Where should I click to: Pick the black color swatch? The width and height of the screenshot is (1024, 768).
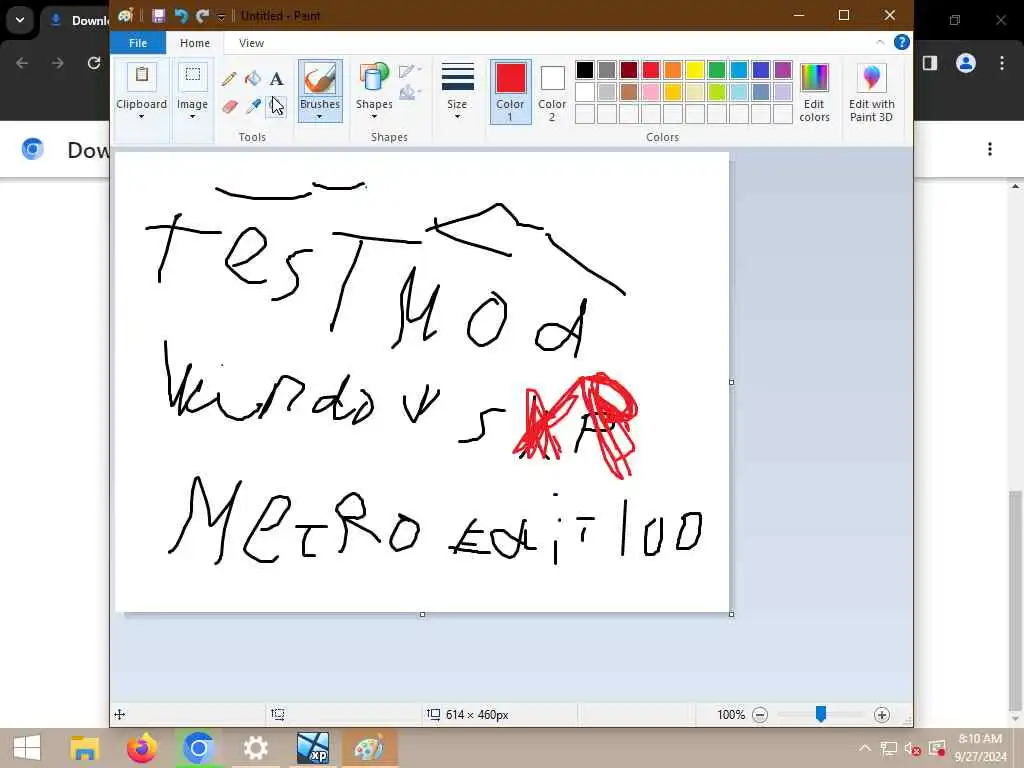585,70
